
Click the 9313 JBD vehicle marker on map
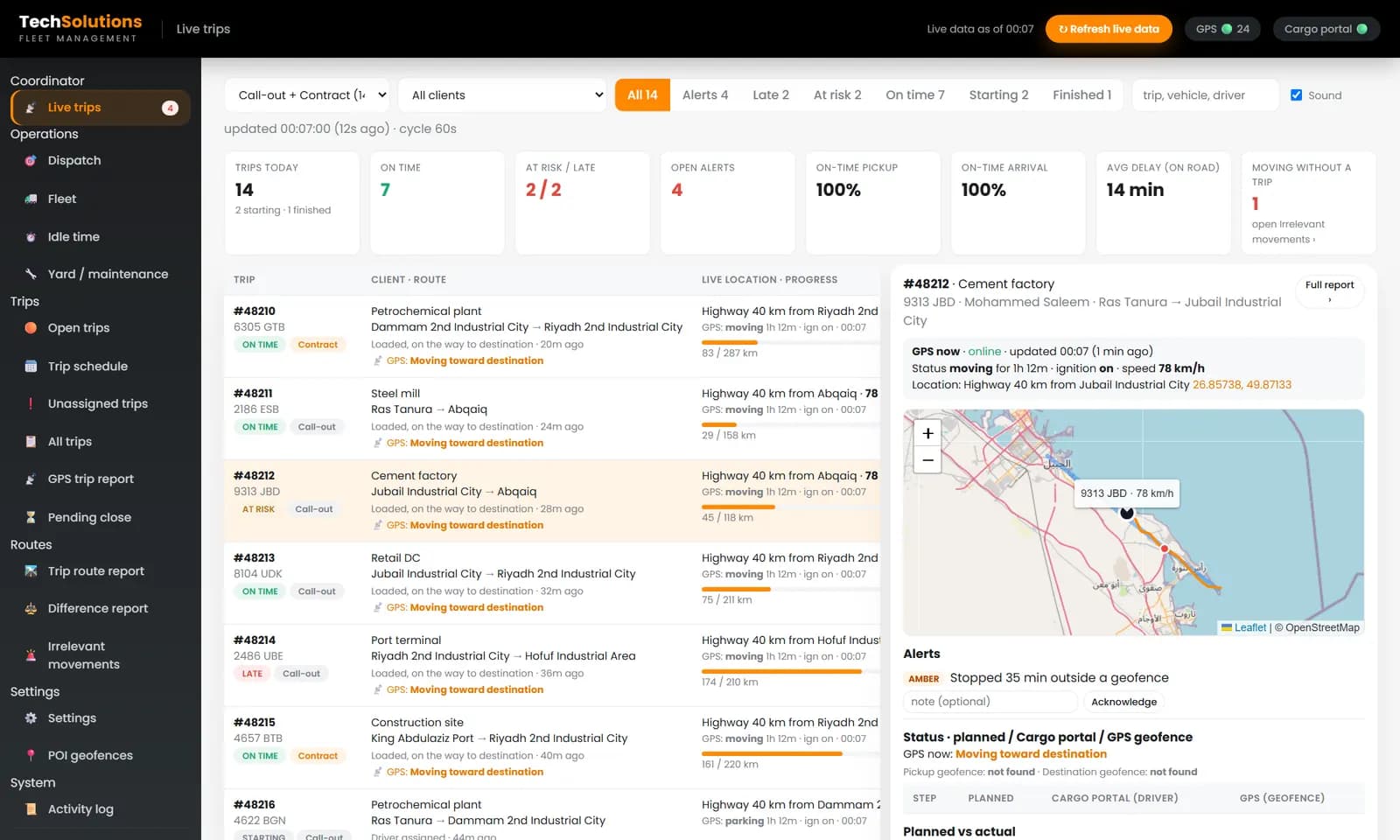[1127, 513]
